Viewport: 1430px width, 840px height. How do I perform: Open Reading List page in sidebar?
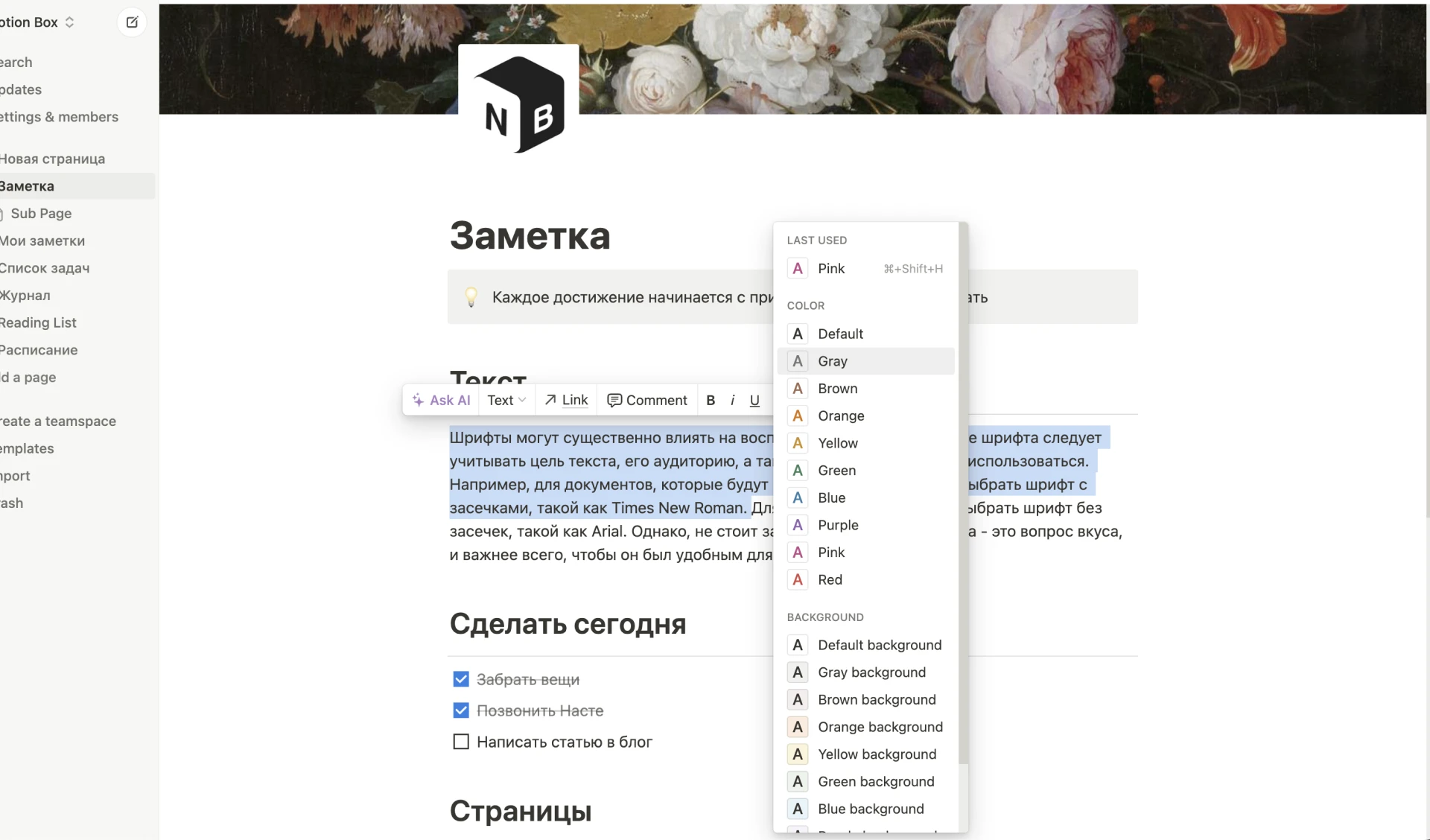pyautogui.click(x=37, y=322)
